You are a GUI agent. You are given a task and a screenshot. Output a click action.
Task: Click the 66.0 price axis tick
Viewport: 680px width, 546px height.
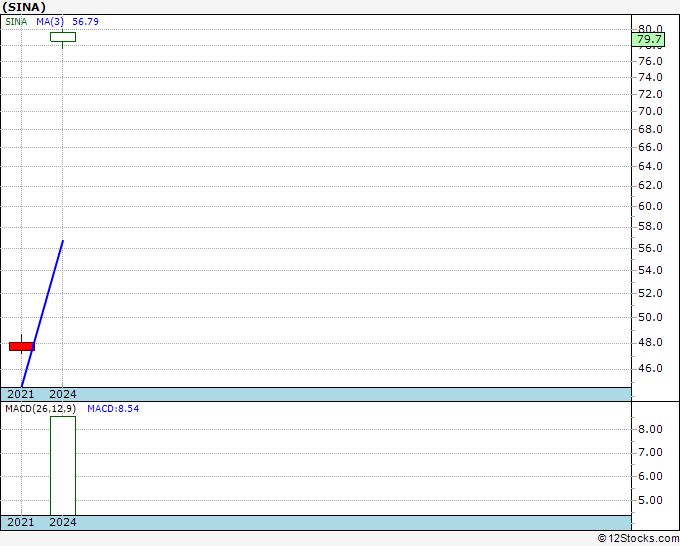[x=650, y=147]
